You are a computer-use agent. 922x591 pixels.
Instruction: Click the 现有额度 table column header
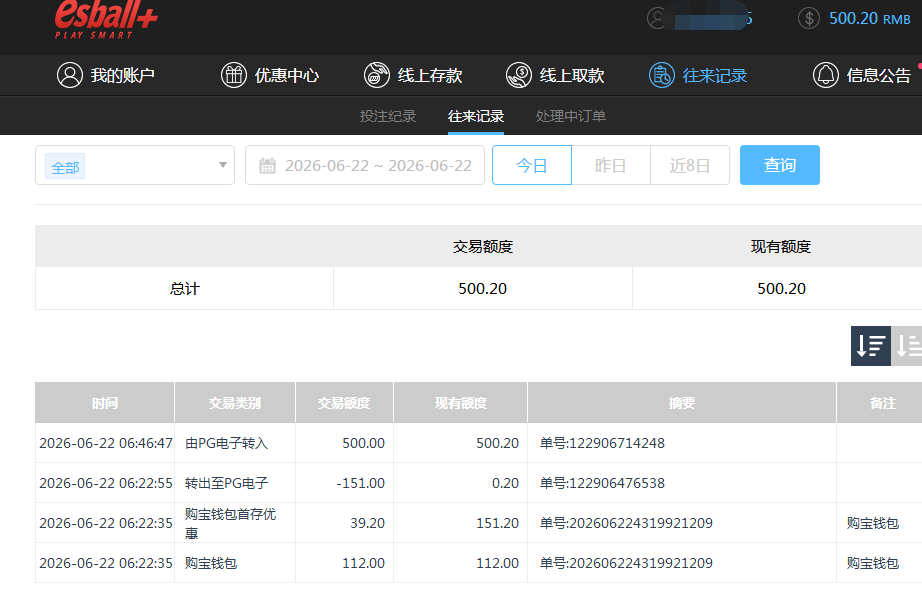pos(460,403)
